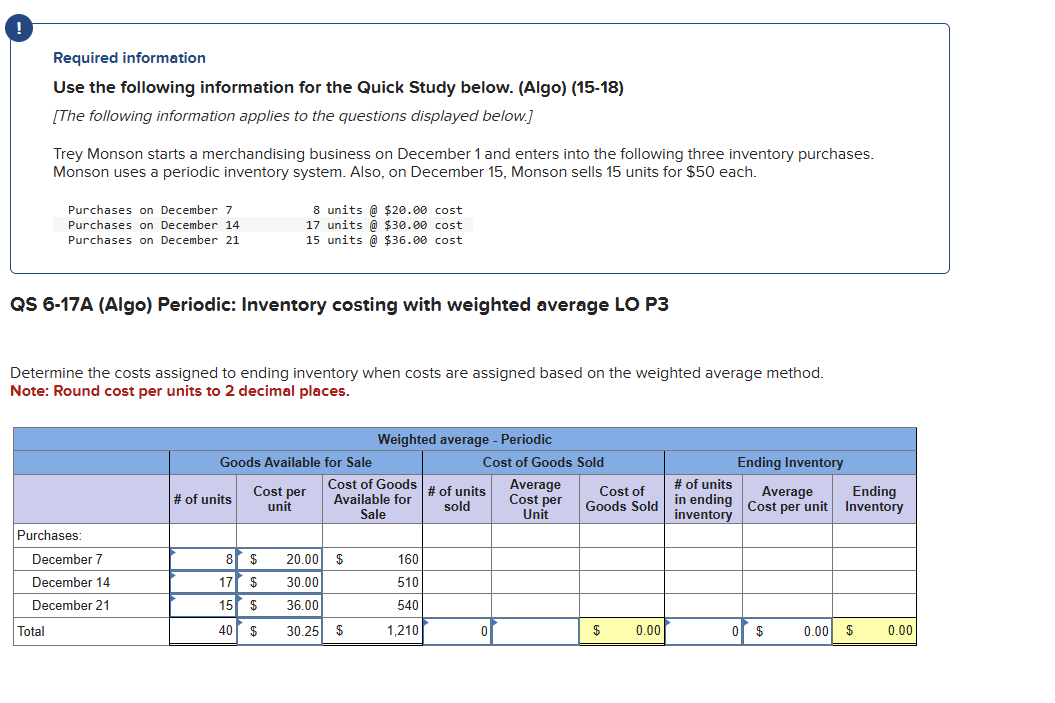Click Purchases on December 21 line
Screen dimensions: 1055x703
pyautogui.click(x=265, y=240)
